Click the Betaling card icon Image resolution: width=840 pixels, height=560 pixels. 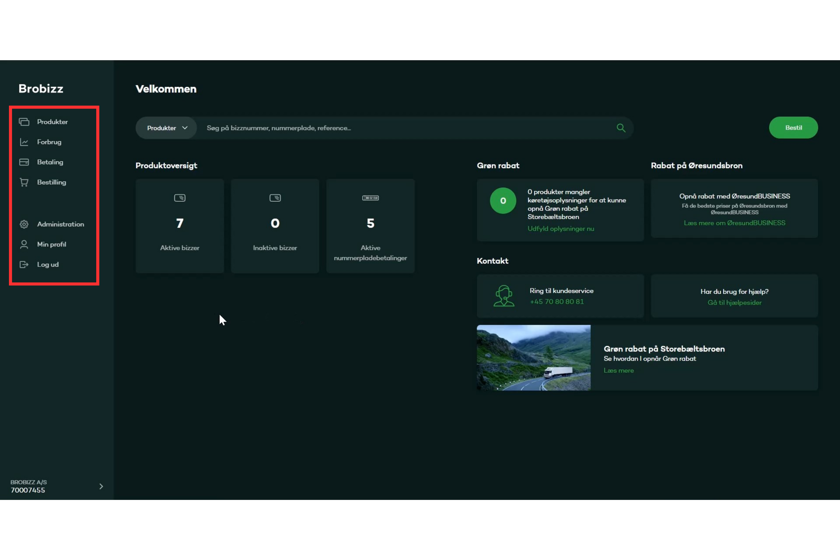pyautogui.click(x=24, y=162)
